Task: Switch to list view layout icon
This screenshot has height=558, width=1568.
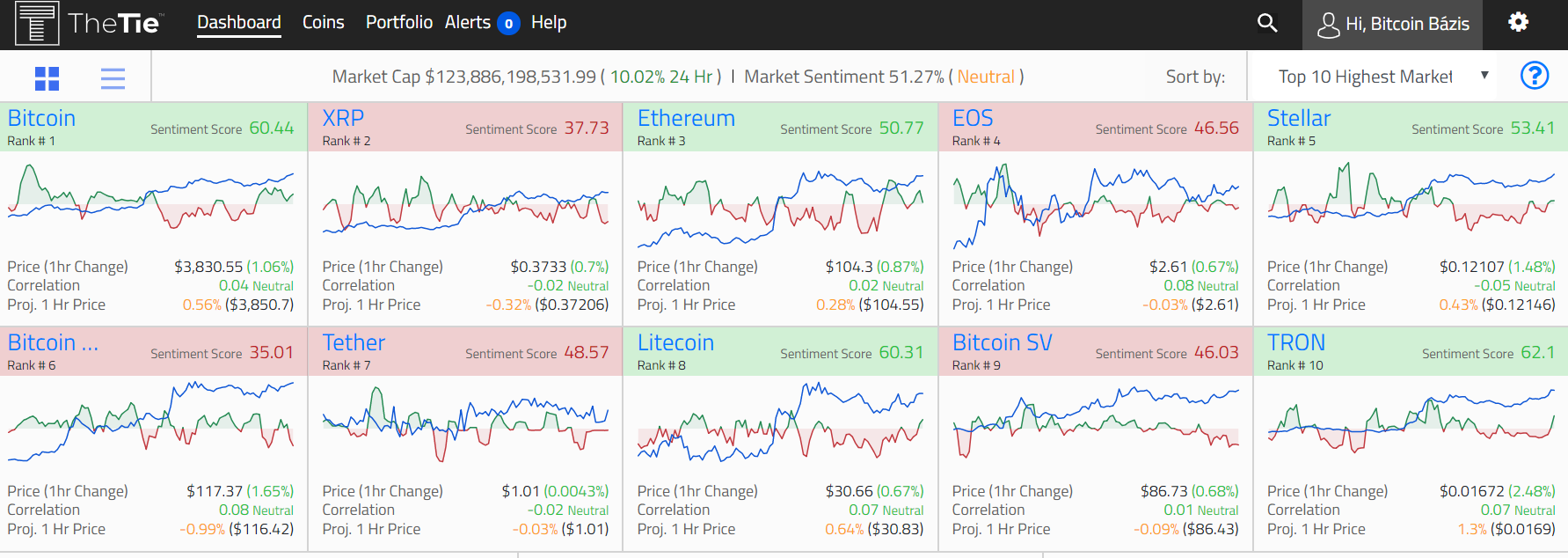Action: [113, 78]
